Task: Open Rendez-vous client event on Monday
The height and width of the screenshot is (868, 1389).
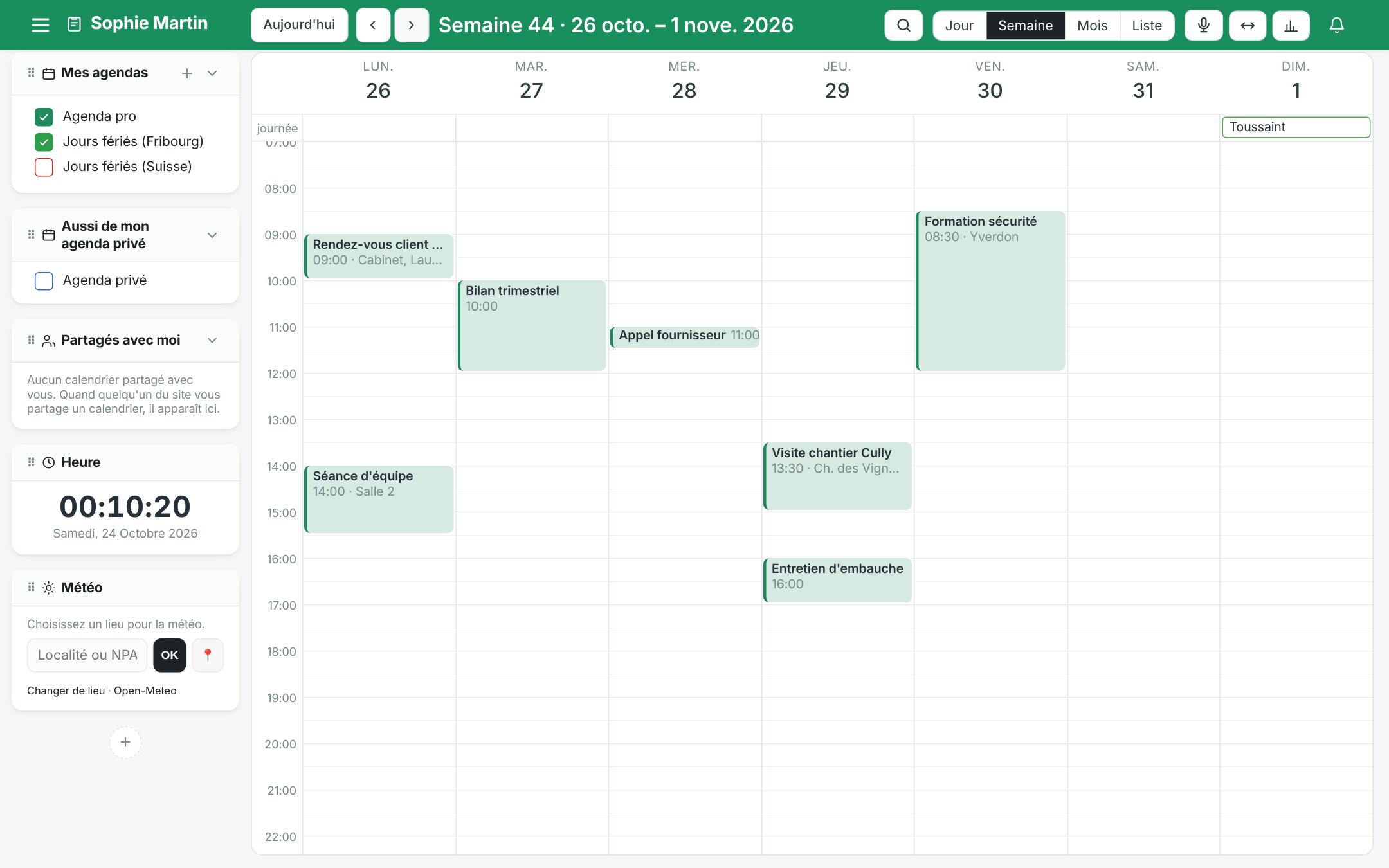Action: tap(379, 256)
